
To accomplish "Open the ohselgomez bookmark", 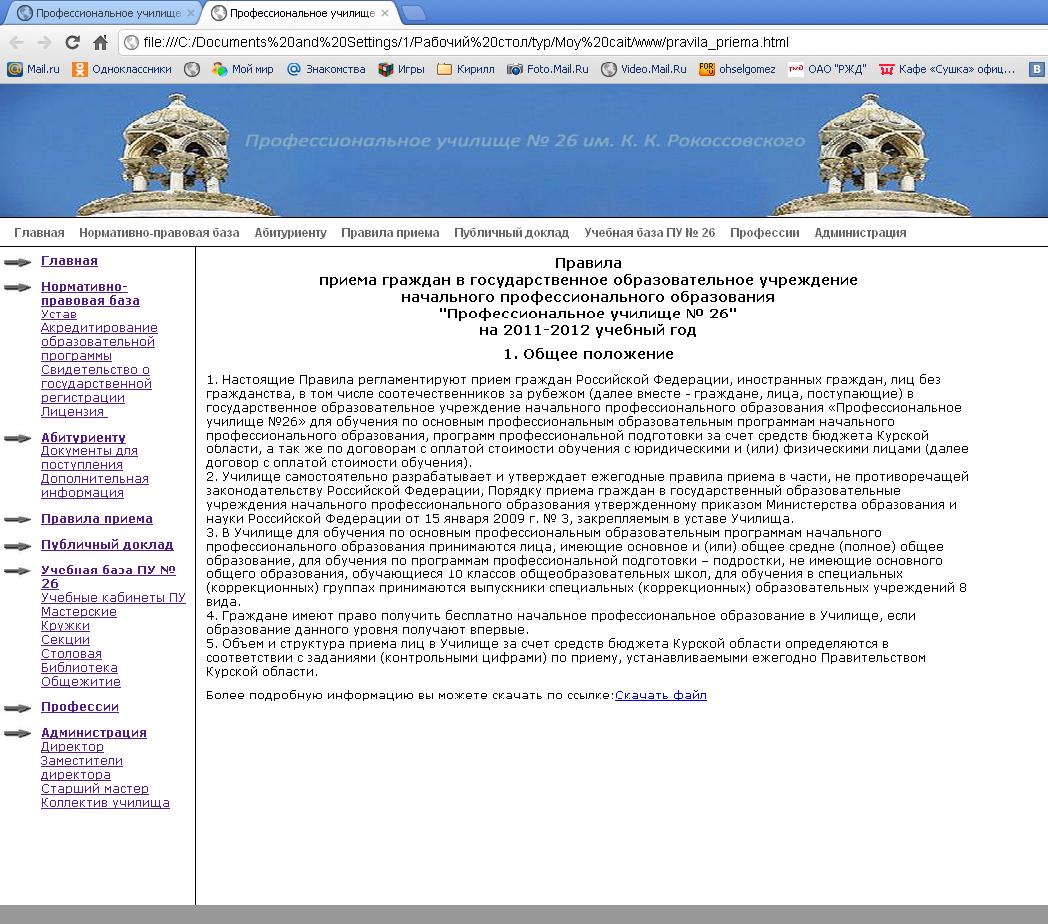I will [x=737, y=69].
